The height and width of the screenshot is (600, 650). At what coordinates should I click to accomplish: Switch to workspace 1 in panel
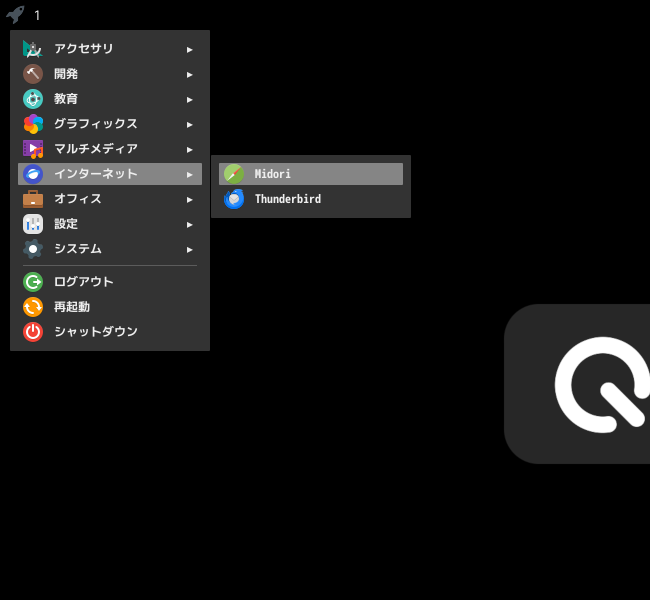point(37,15)
